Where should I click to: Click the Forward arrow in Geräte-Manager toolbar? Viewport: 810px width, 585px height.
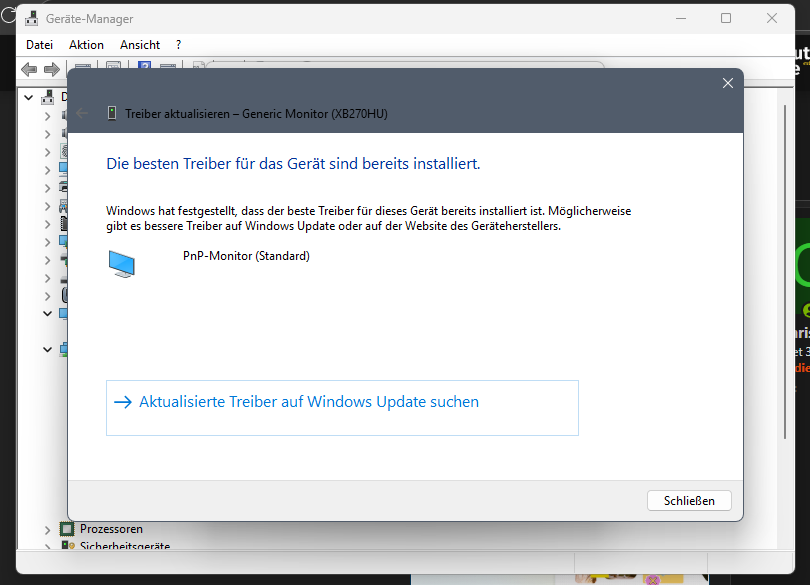(52, 69)
